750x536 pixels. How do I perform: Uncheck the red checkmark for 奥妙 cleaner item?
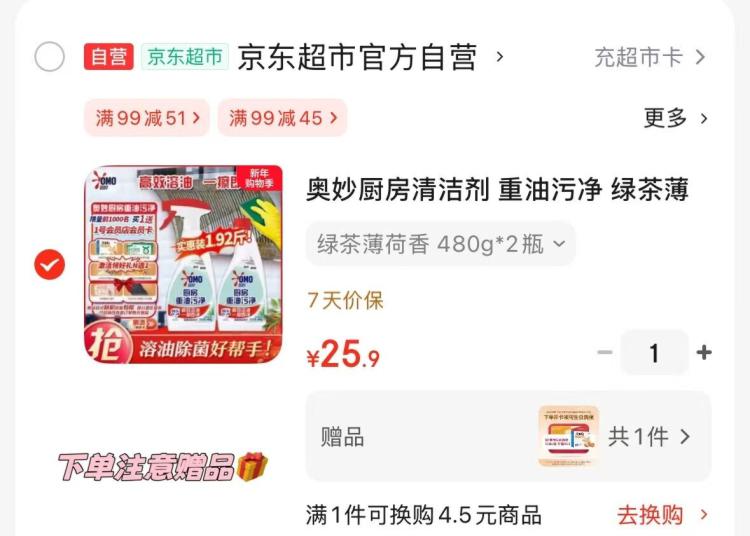[49, 264]
